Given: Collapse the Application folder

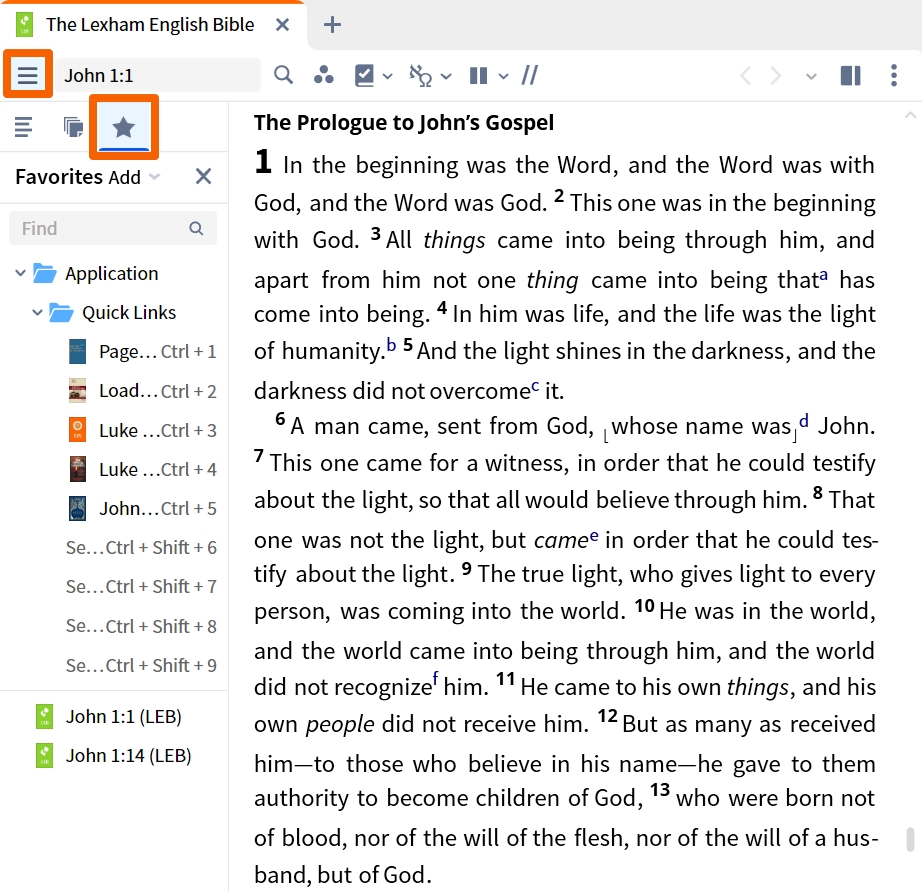Looking at the screenshot, I should (x=21, y=273).
